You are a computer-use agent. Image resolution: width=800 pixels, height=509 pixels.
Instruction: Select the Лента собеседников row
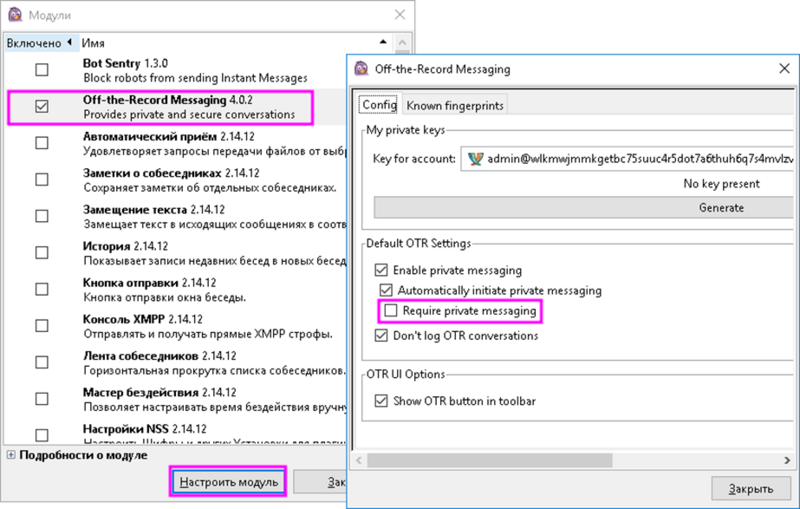pyautogui.click(x=174, y=364)
